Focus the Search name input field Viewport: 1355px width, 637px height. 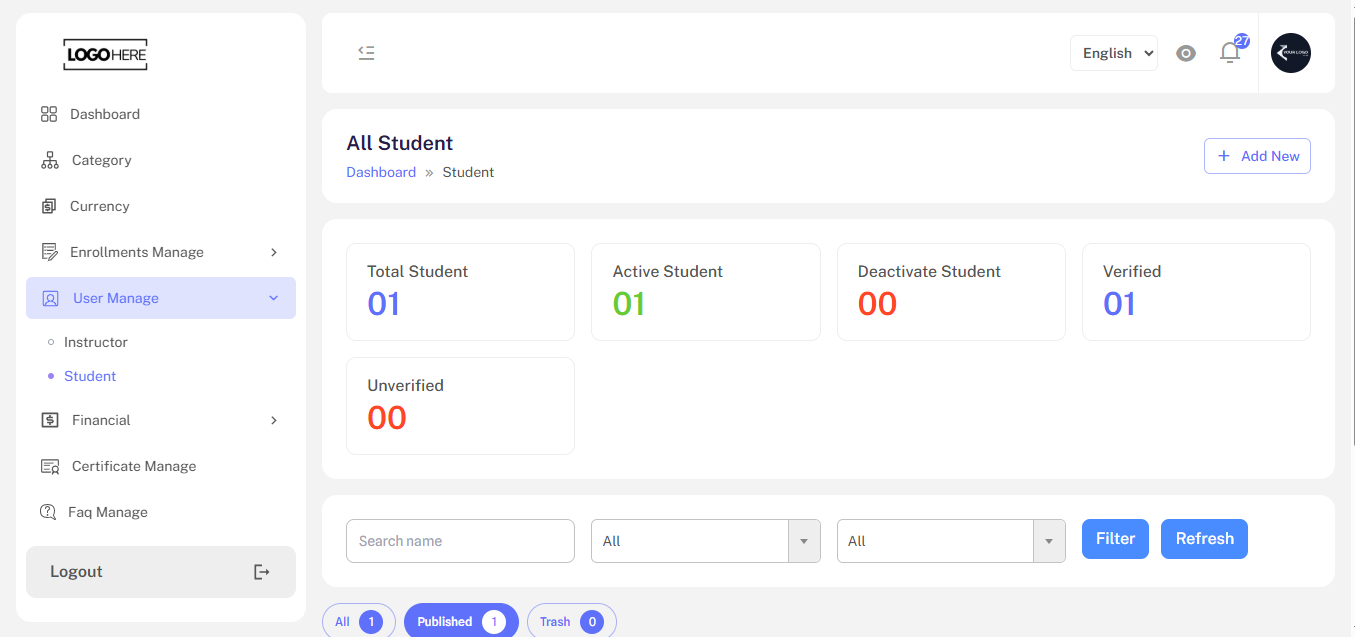click(x=460, y=541)
